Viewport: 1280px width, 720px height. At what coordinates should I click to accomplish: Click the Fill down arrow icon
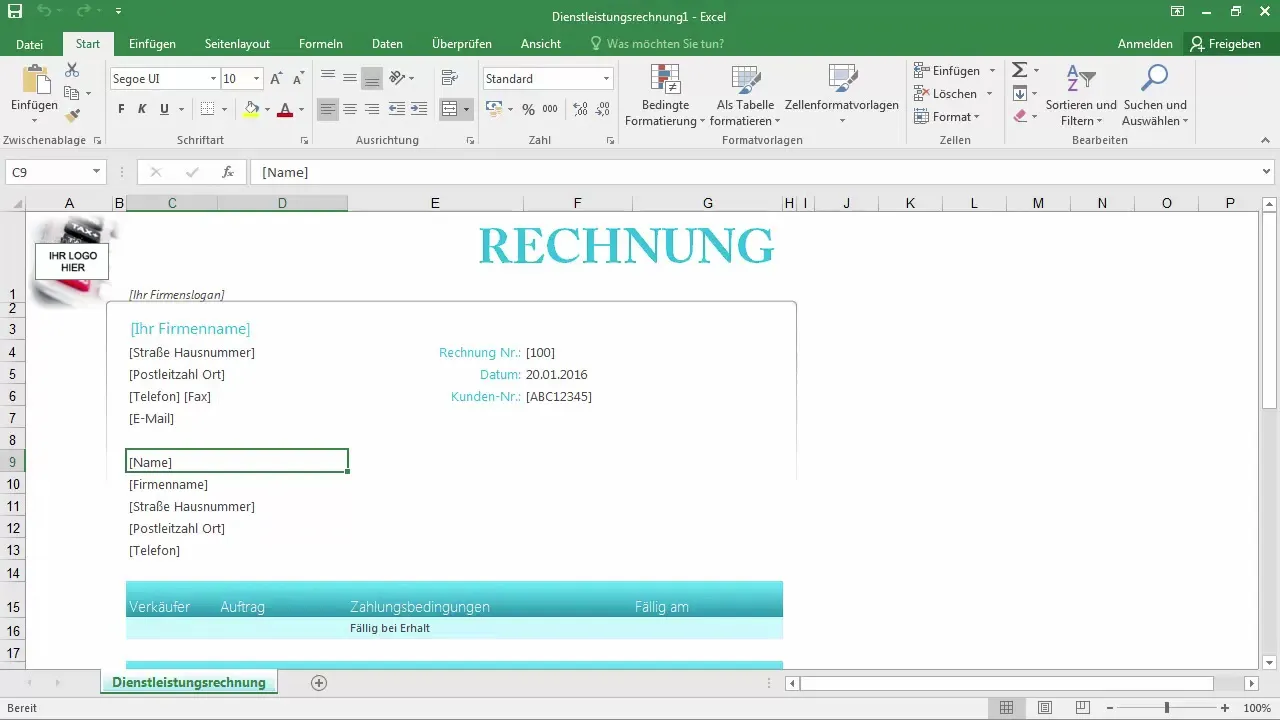point(1019,93)
